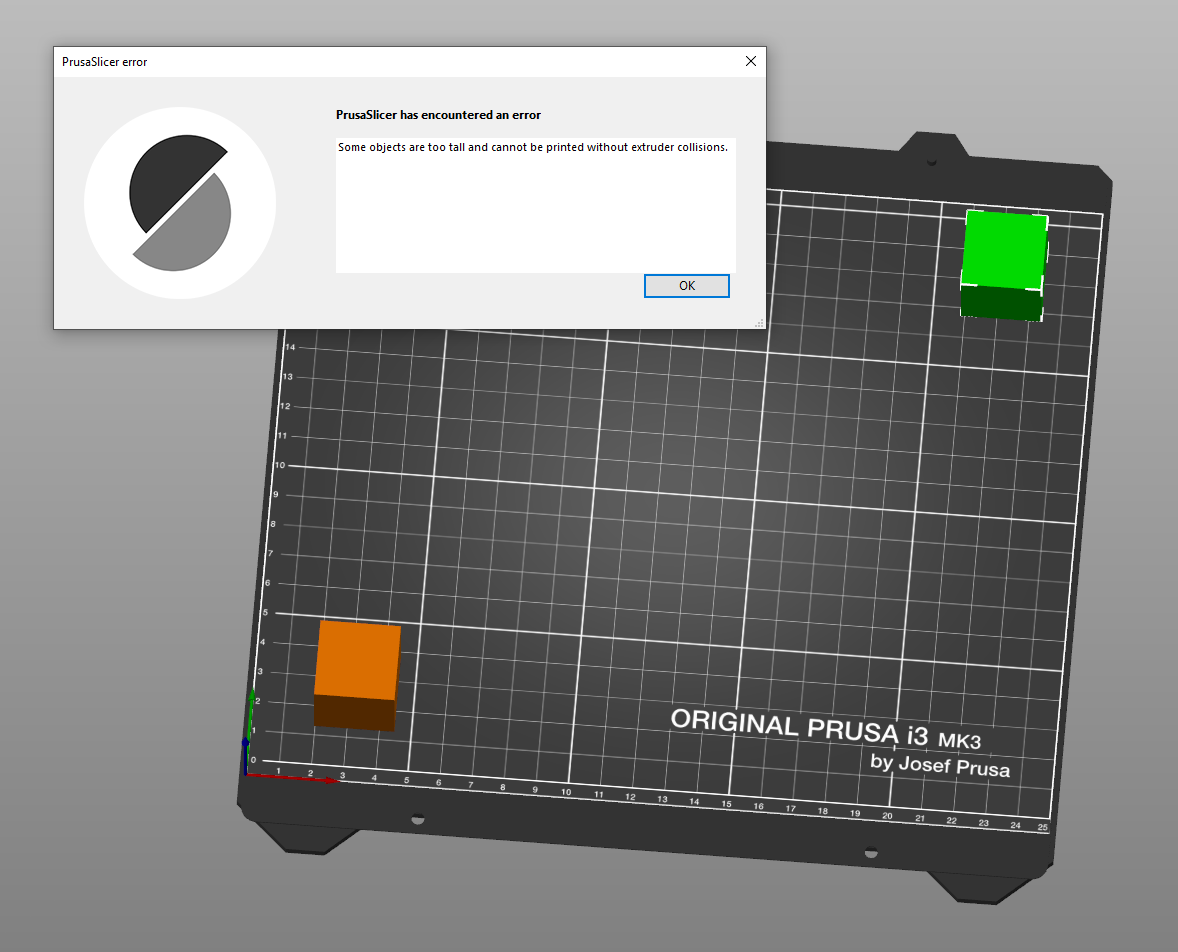This screenshot has height=952, width=1178.
Task: Click the 'PrusaSlicer error' title bar text
Action: (x=104, y=62)
